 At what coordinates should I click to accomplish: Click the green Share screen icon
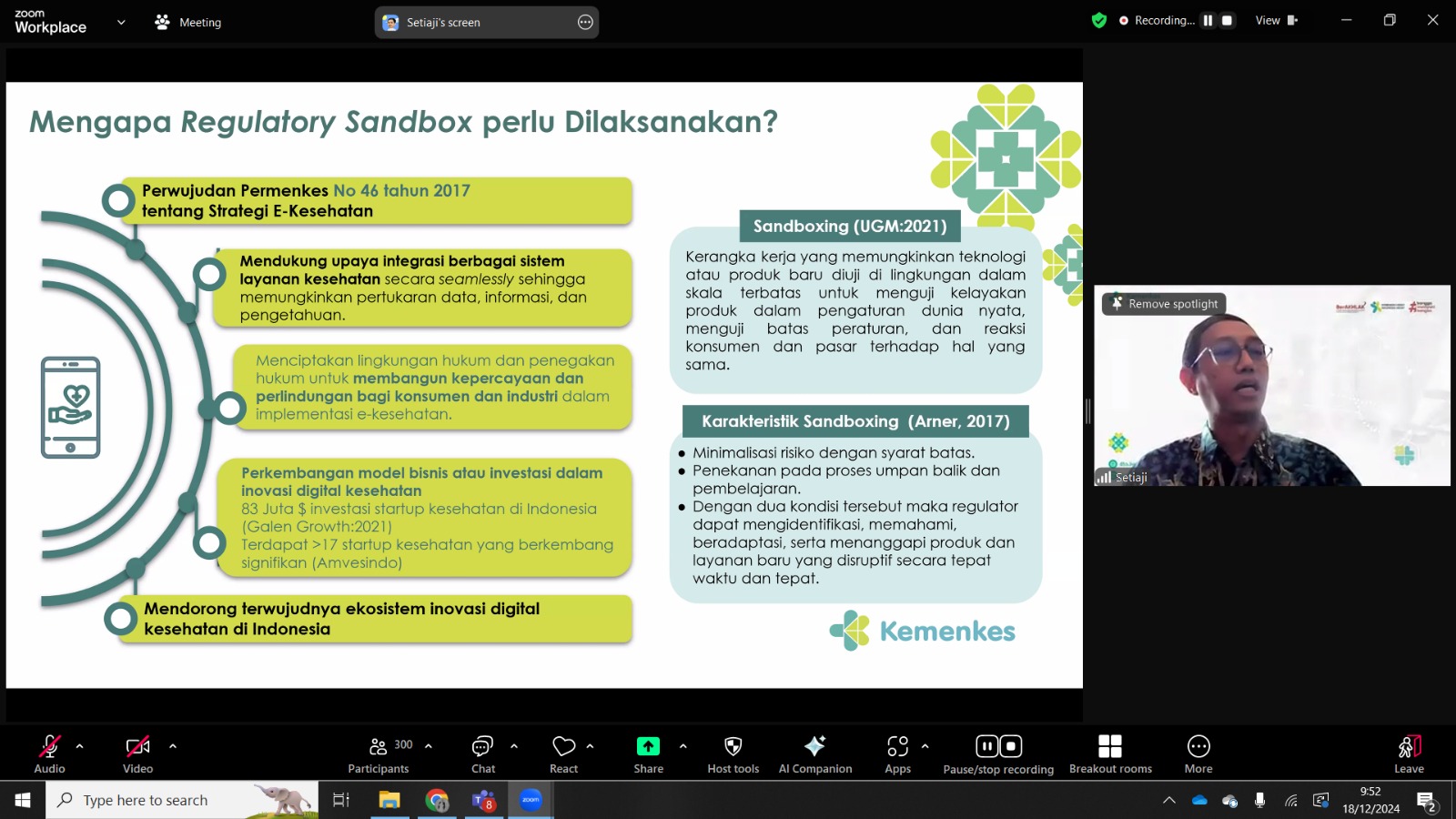pos(648,746)
